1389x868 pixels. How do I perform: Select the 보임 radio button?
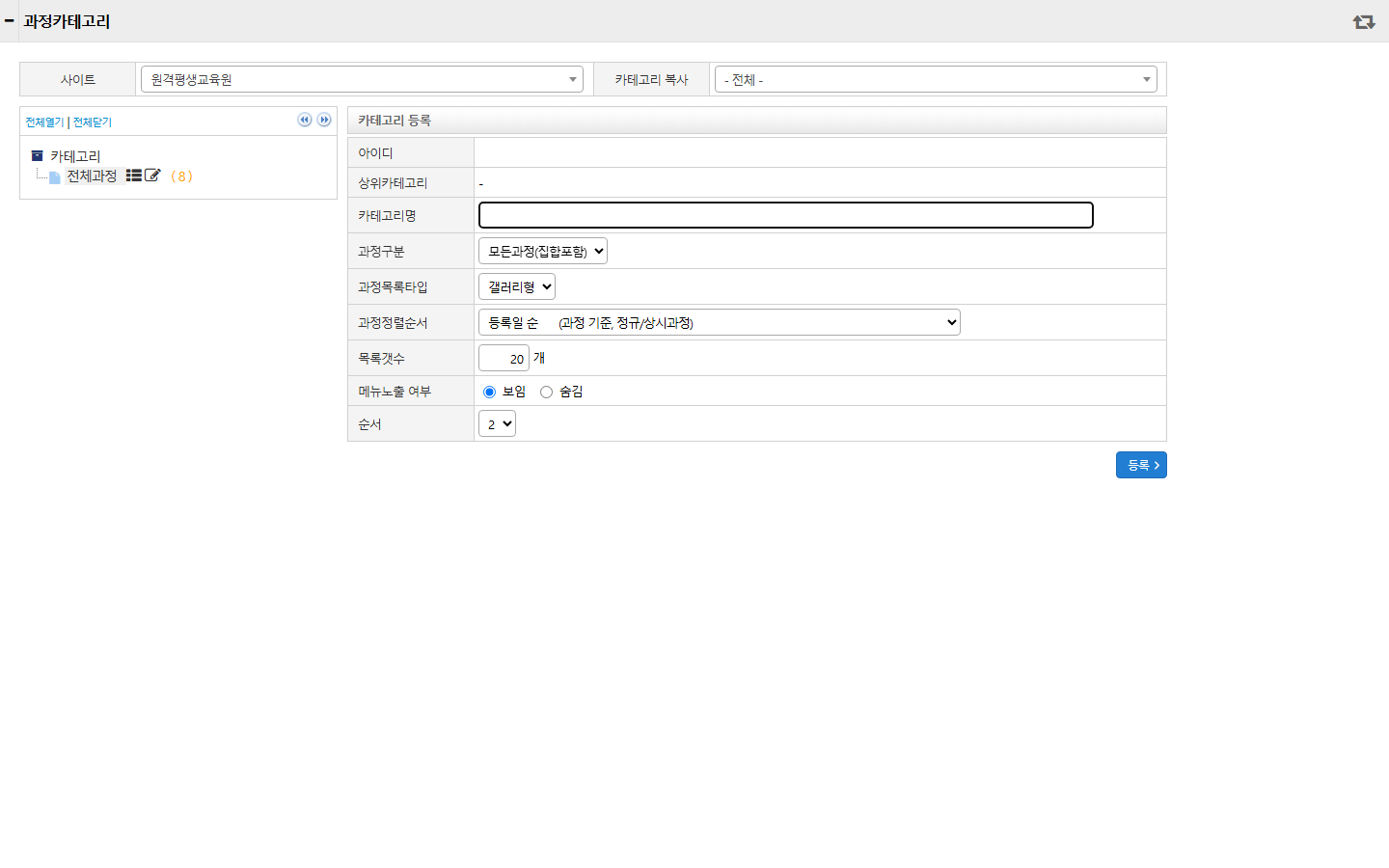tap(489, 392)
